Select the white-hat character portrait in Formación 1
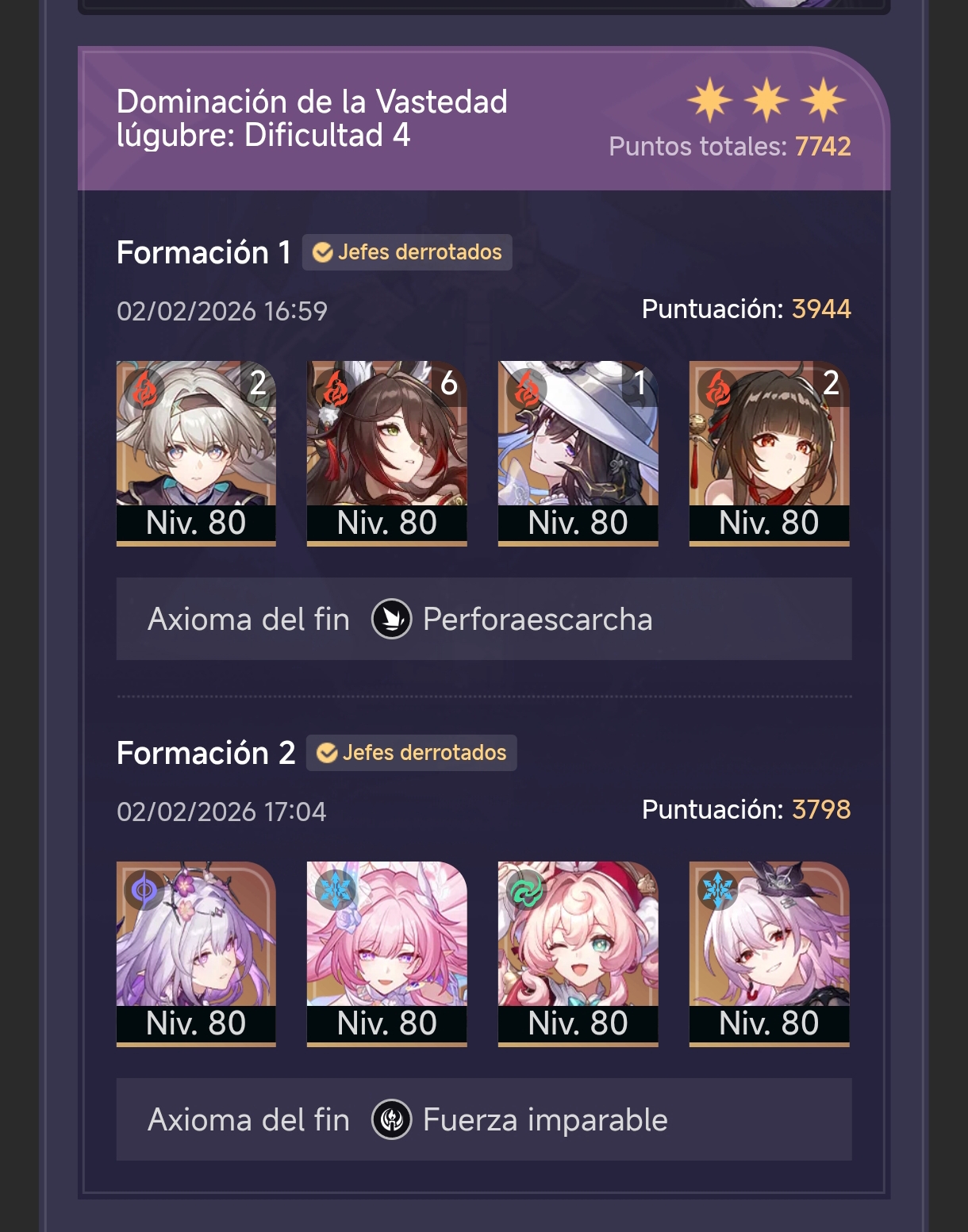The width and height of the screenshot is (968, 1232). 578,453
